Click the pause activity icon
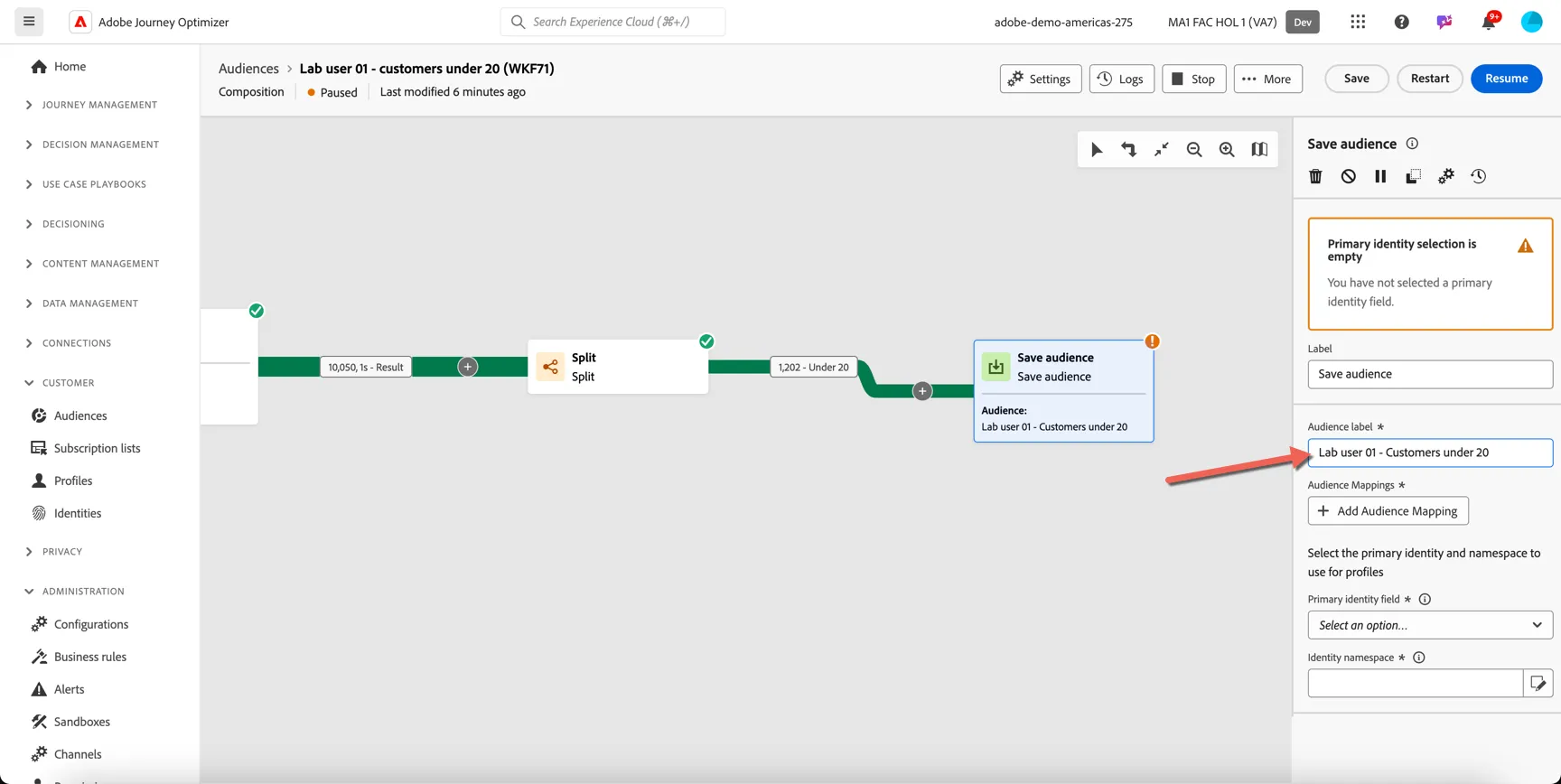 (x=1380, y=176)
